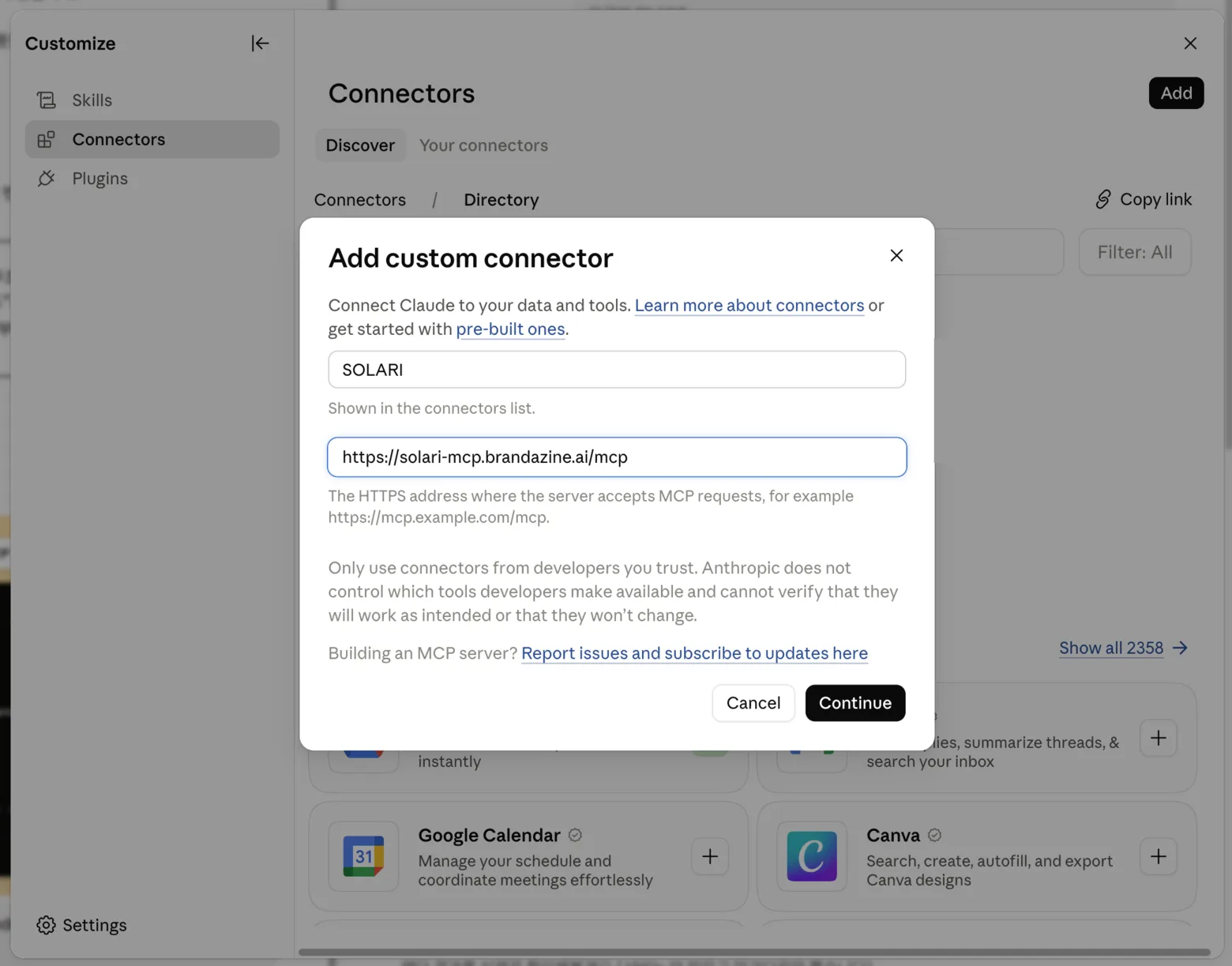Click Directory breadcrumb
This screenshot has height=966, width=1232.
tap(501, 200)
